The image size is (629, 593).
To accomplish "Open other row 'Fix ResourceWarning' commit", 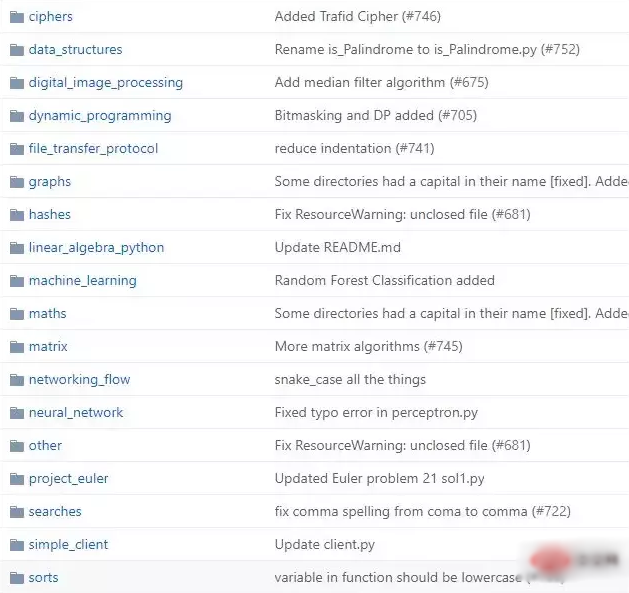I will [403, 445].
